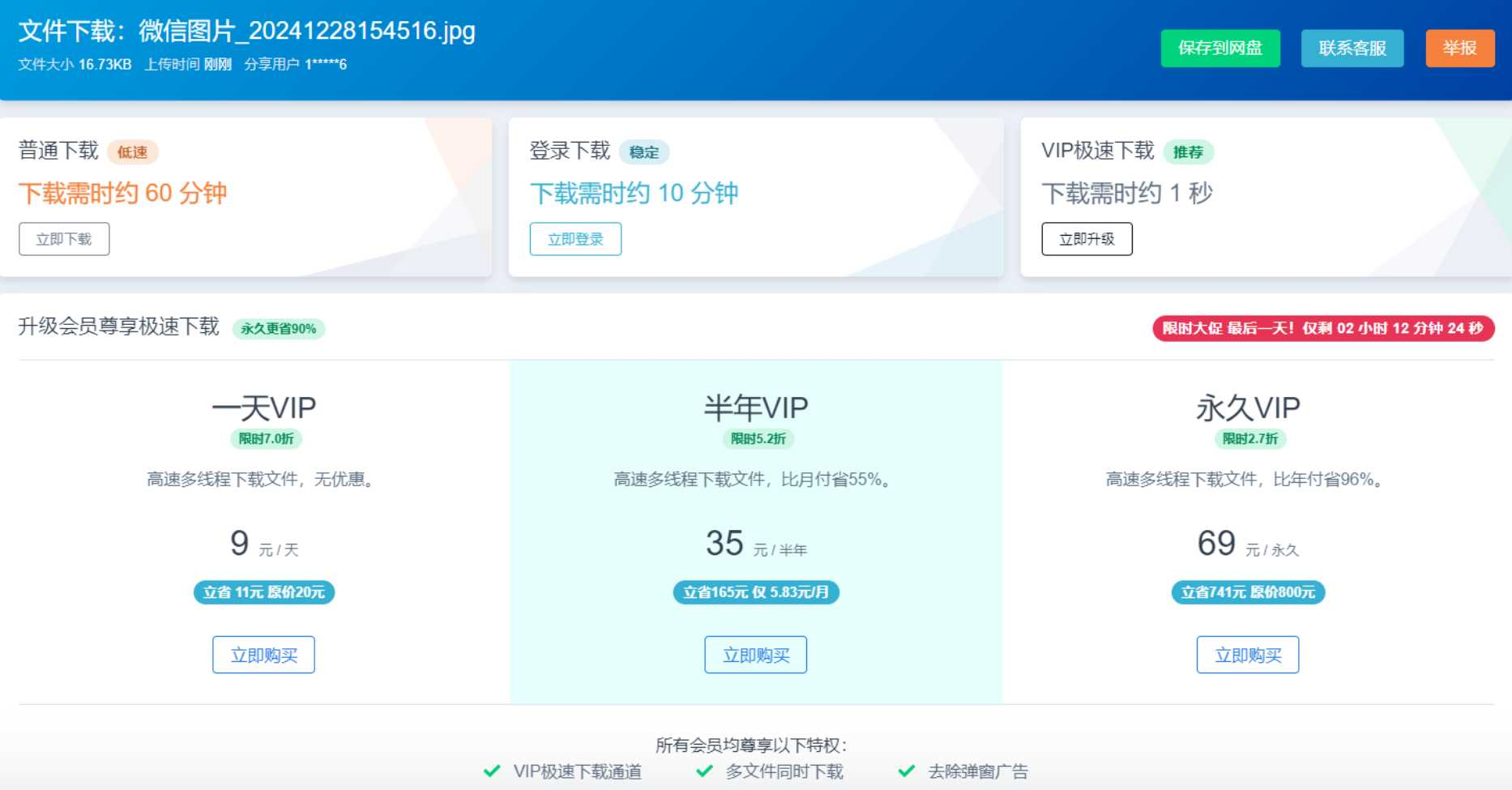Click 上传时间 刚刚 text
This screenshot has height=790, width=1512.
(x=188, y=64)
